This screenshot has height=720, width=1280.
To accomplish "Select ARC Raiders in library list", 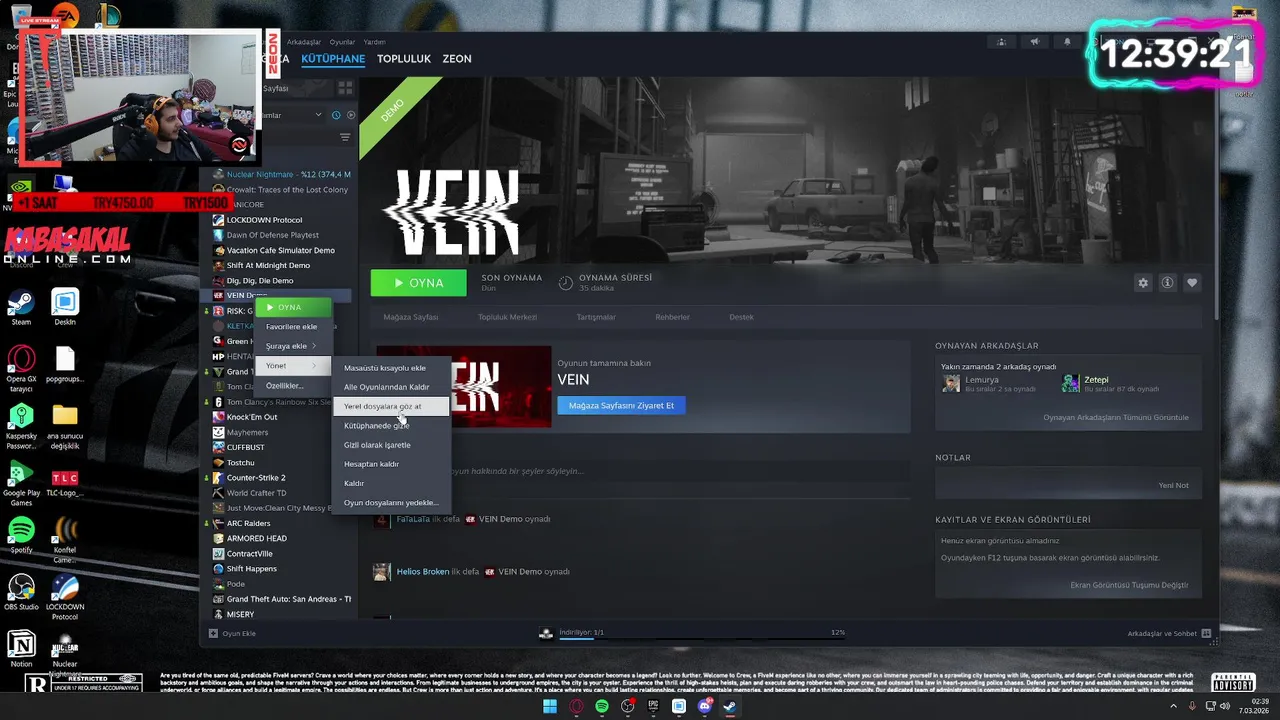I will [x=248, y=523].
